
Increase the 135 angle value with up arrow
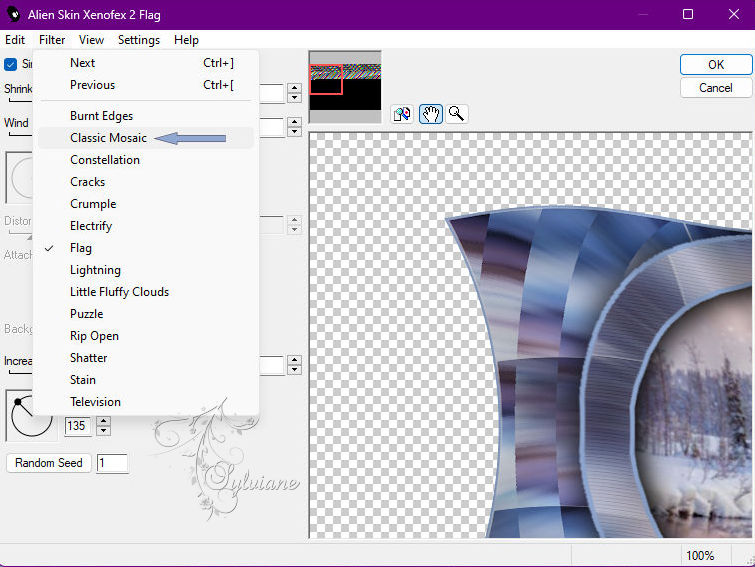point(104,421)
